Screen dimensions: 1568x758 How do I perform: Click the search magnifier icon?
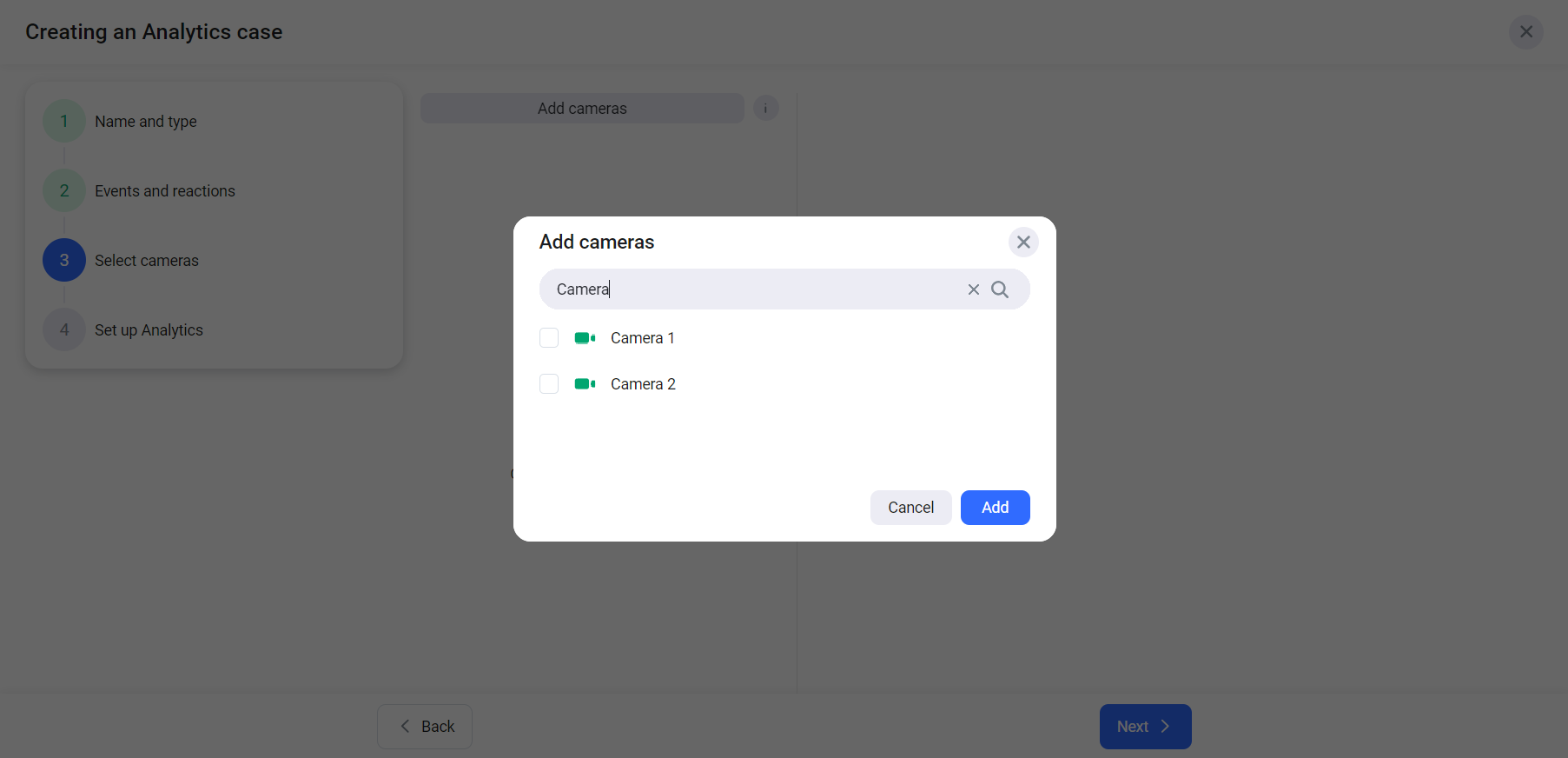[1000, 289]
